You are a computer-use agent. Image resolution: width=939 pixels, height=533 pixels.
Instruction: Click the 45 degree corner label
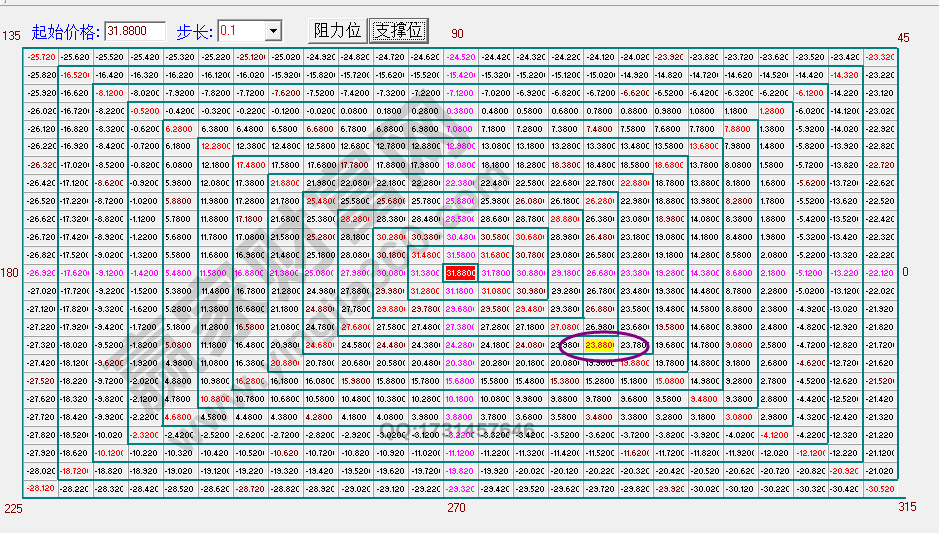(x=903, y=37)
